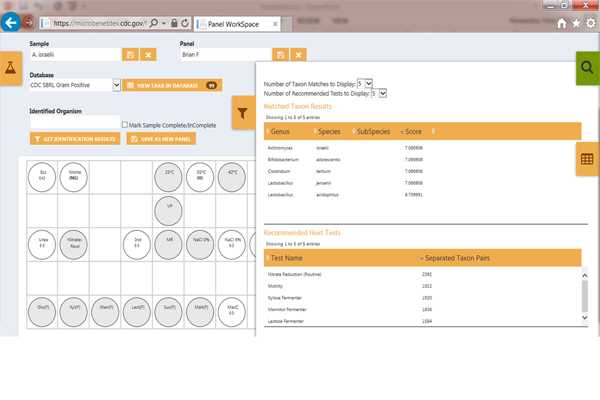Click the orange filter funnel icon
Viewport: 600px width, 400px height.
coord(243,114)
